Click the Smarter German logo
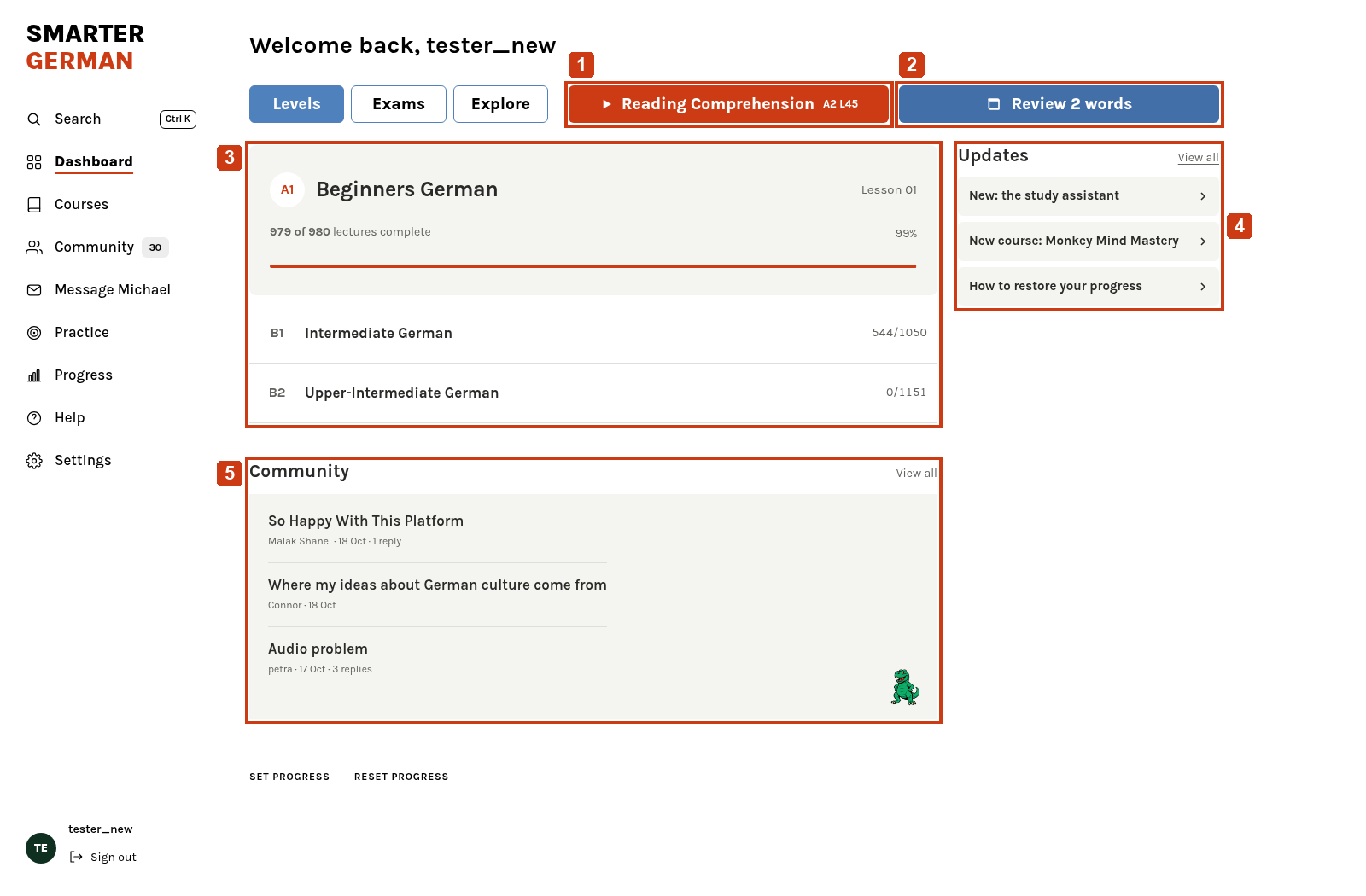Screen dimensions: 1366x896 (85, 48)
